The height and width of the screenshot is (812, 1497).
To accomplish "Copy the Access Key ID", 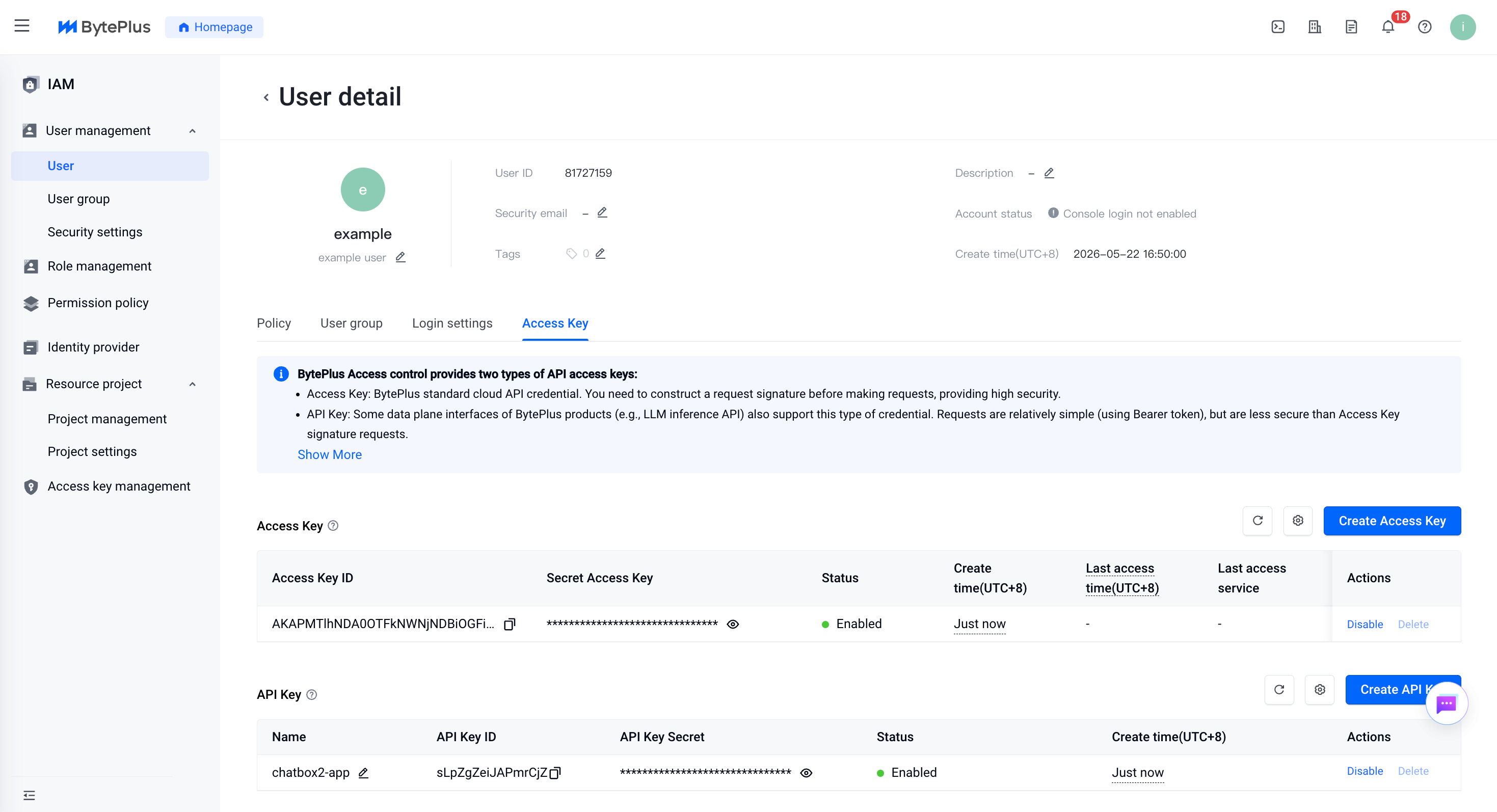I will click(x=510, y=624).
